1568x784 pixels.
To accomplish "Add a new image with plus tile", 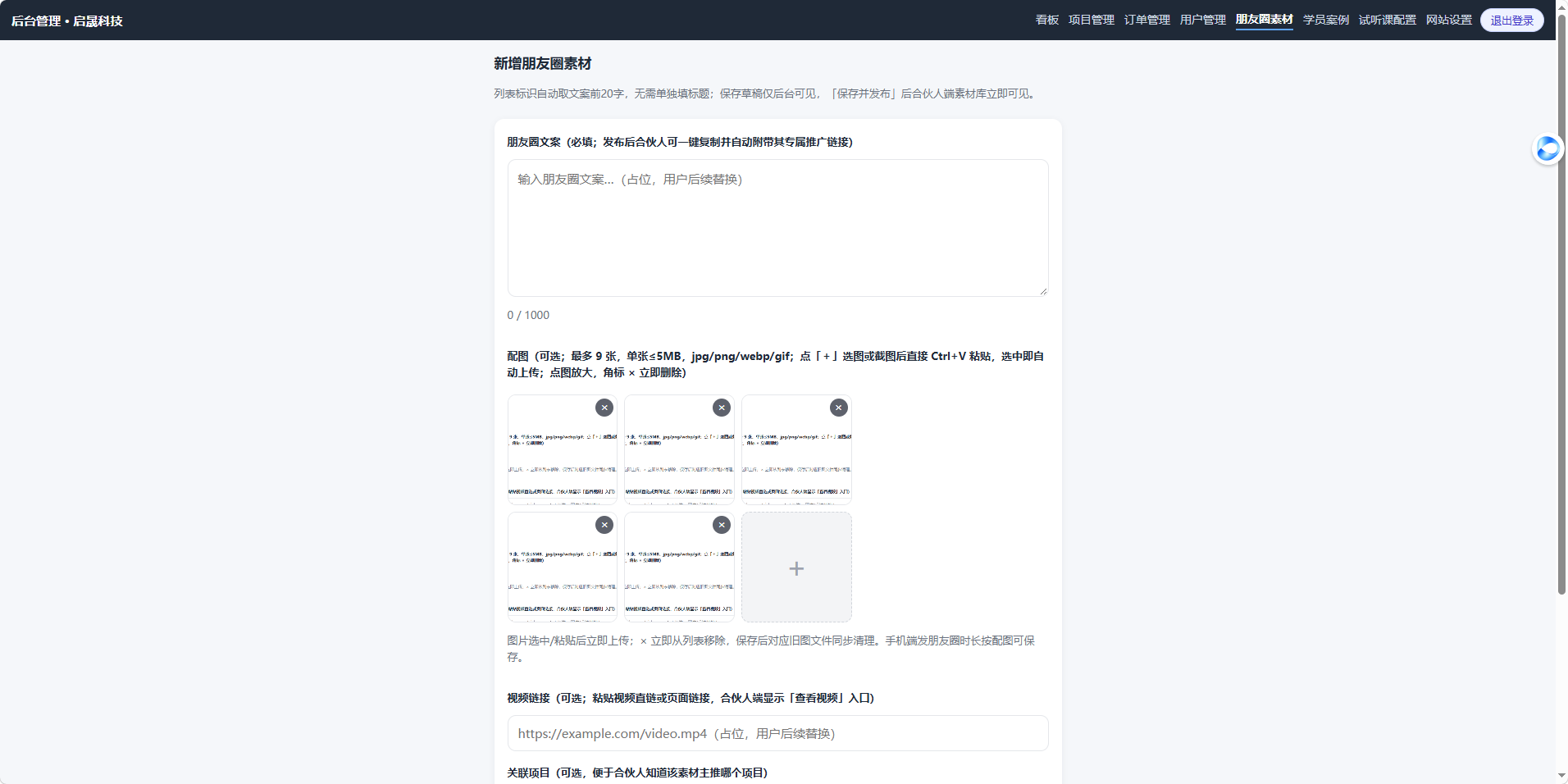I will pyautogui.click(x=796, y=567).
